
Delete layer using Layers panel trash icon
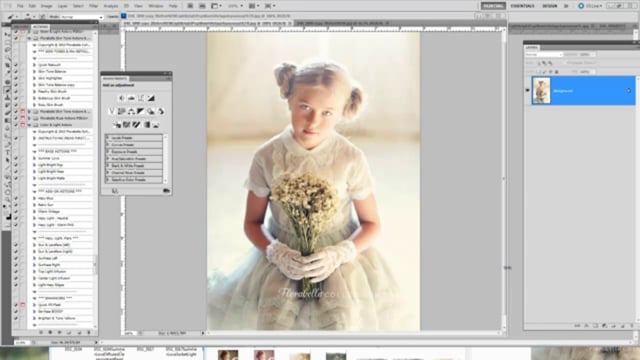[x=631, y=326]
